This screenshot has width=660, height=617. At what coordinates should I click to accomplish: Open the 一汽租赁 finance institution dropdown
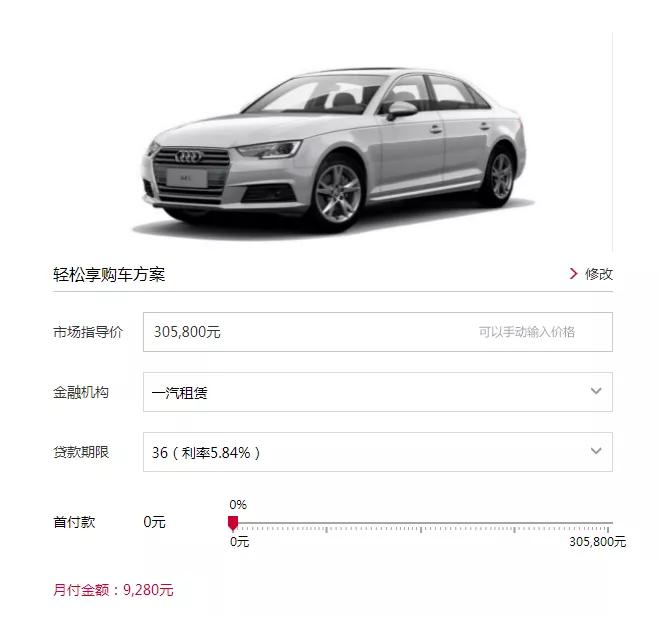pos(378,392)
